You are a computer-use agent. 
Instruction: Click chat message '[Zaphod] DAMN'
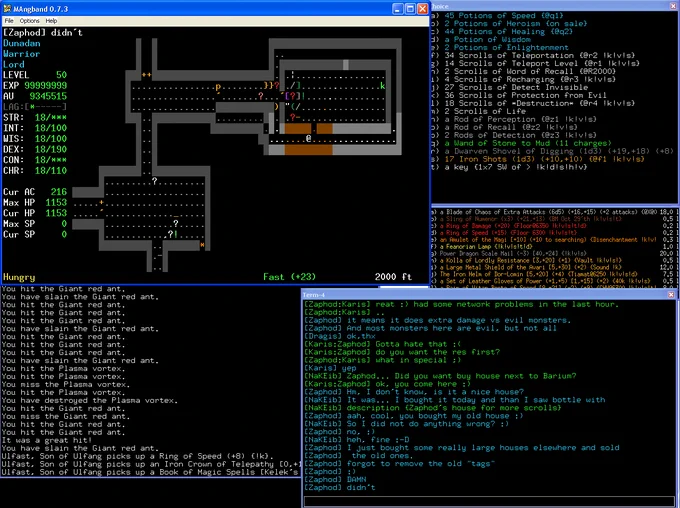(x=335, y=479)
